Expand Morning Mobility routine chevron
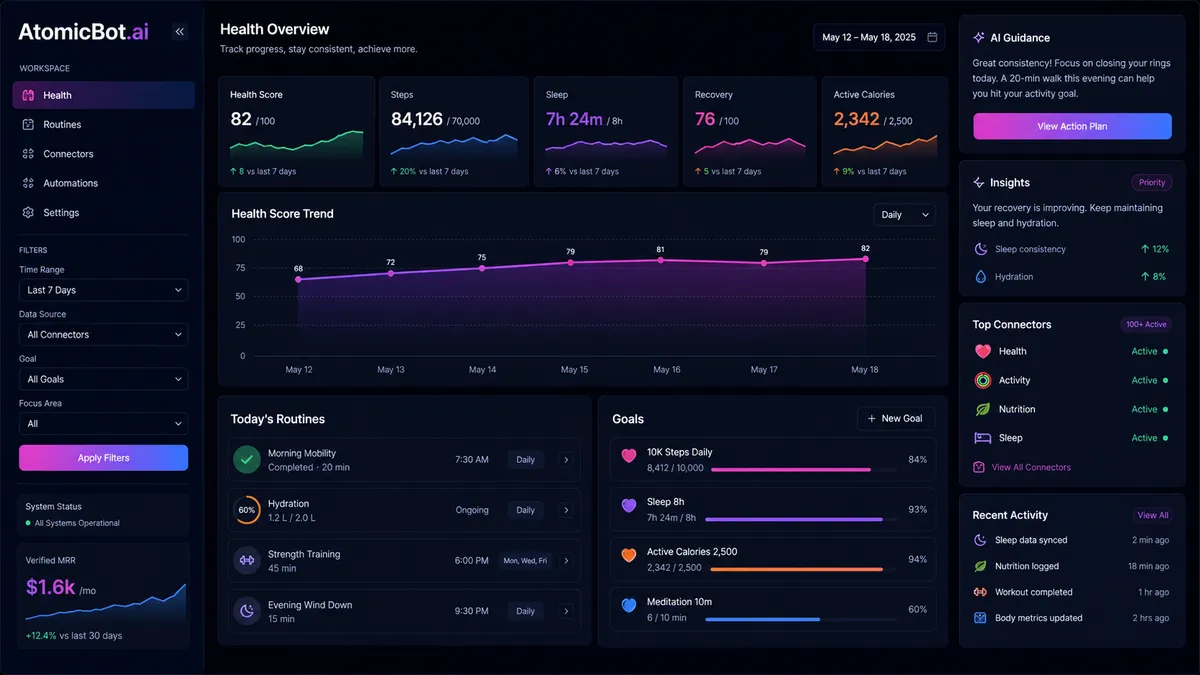 pyautogui.click(x=566, y=460)
